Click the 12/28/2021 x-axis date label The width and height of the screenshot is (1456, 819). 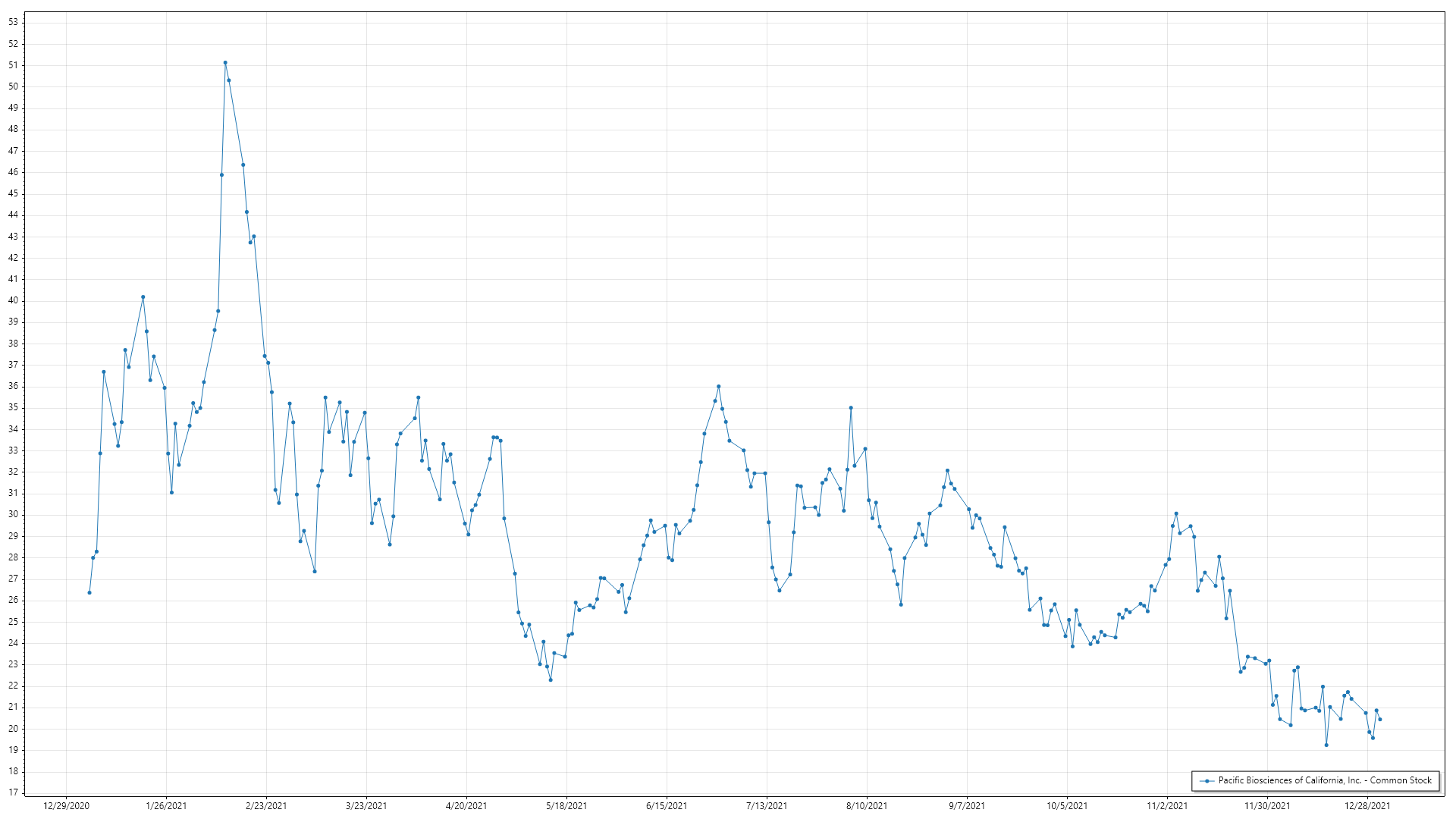coord(1367,806)
